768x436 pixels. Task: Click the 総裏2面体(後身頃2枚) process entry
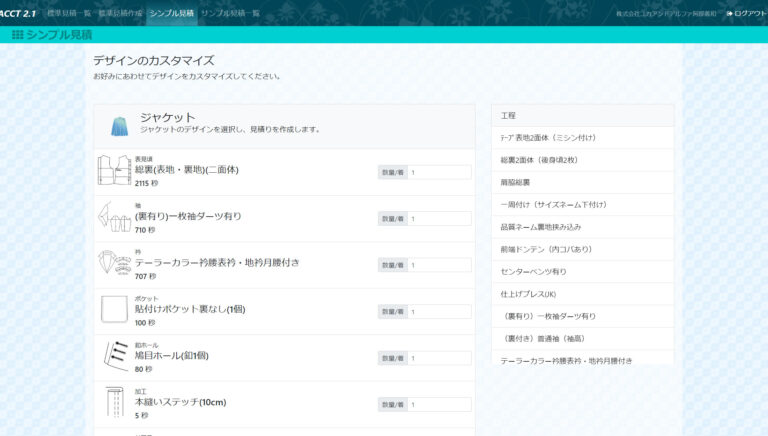pyautogui.click(x=582, y=160)
